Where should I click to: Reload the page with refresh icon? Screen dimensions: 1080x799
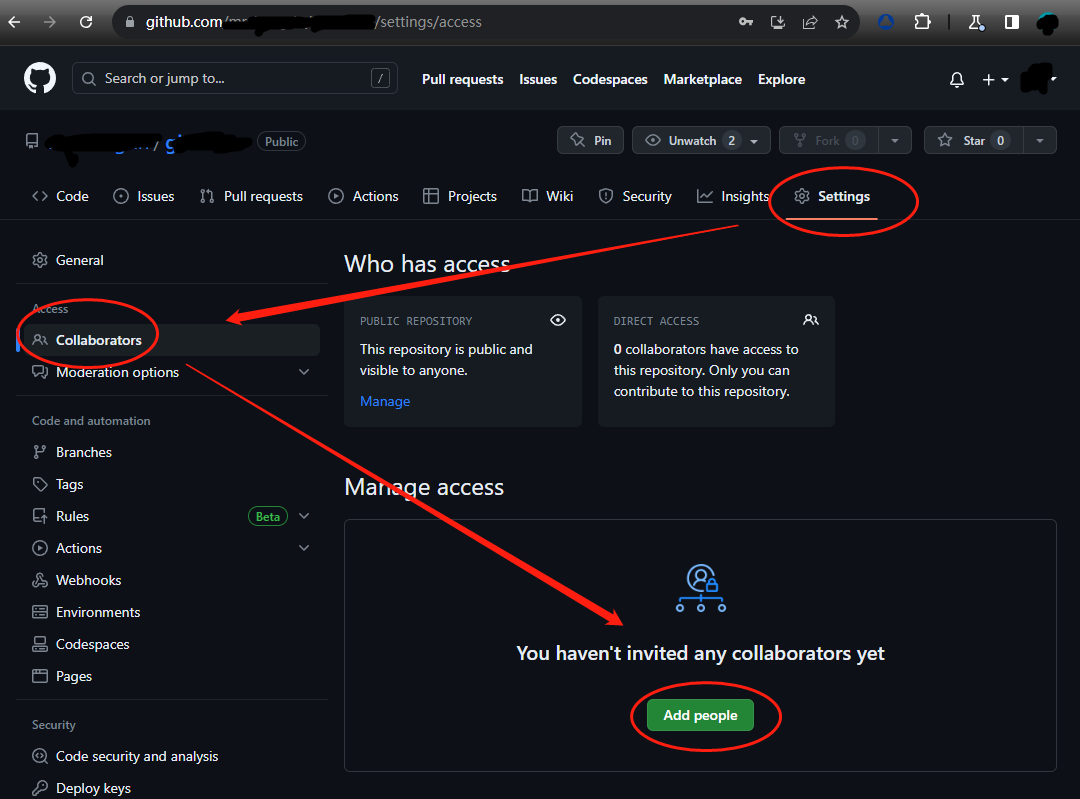click(x=86, y=22)
